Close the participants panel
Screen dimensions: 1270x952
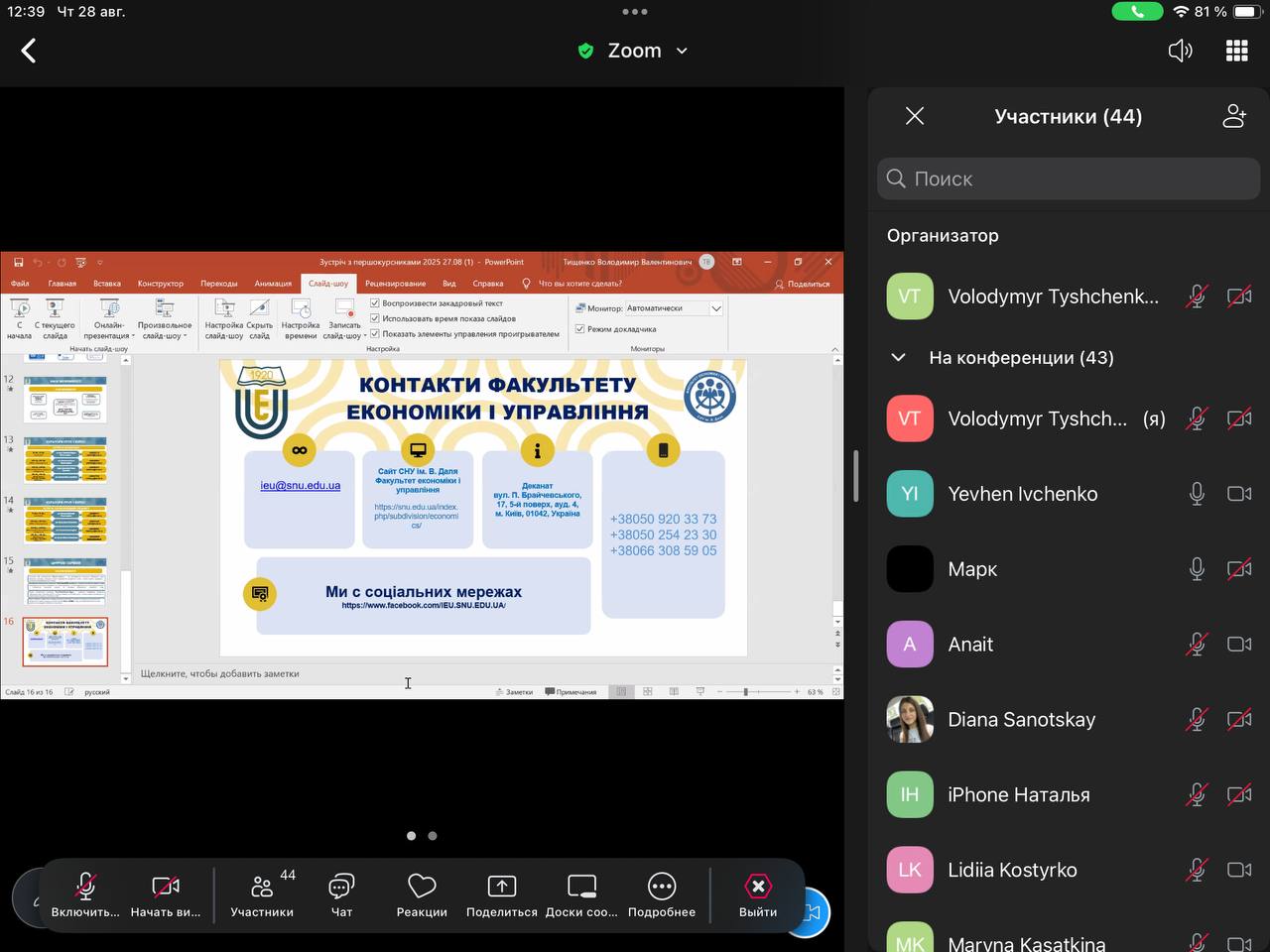click(x=915, y=116)
